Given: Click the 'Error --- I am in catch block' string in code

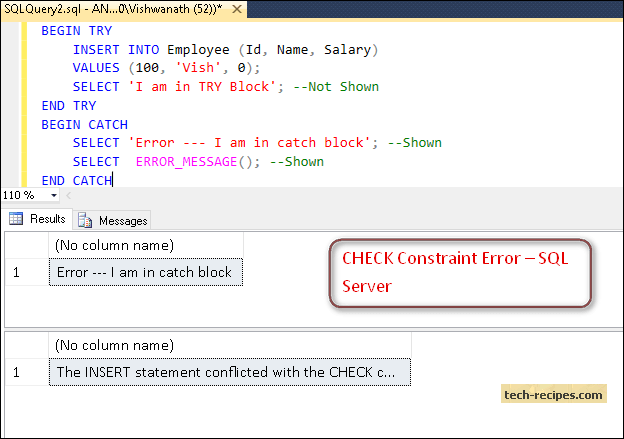Looking at the screenshot, I should (x=250, y=143).
